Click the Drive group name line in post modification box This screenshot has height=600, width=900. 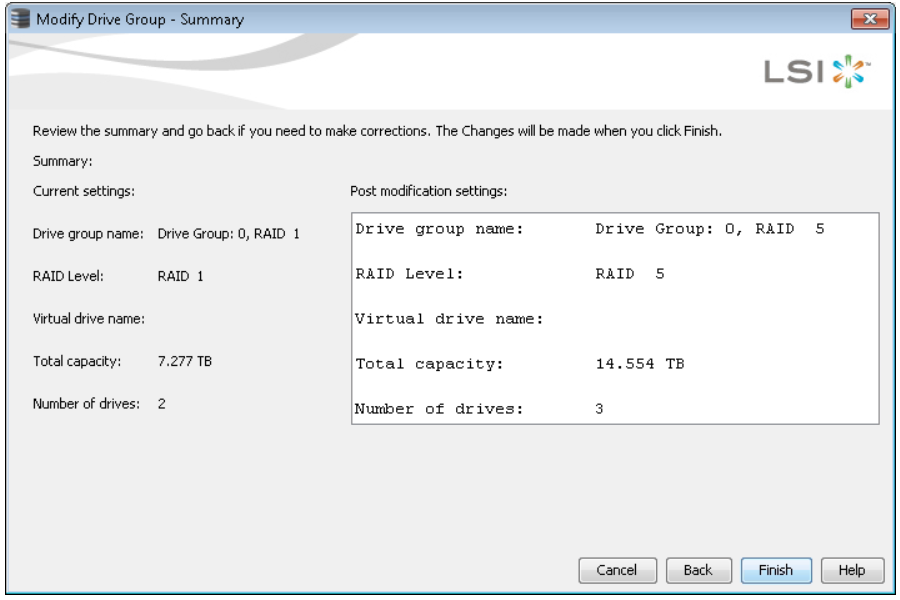589,229
